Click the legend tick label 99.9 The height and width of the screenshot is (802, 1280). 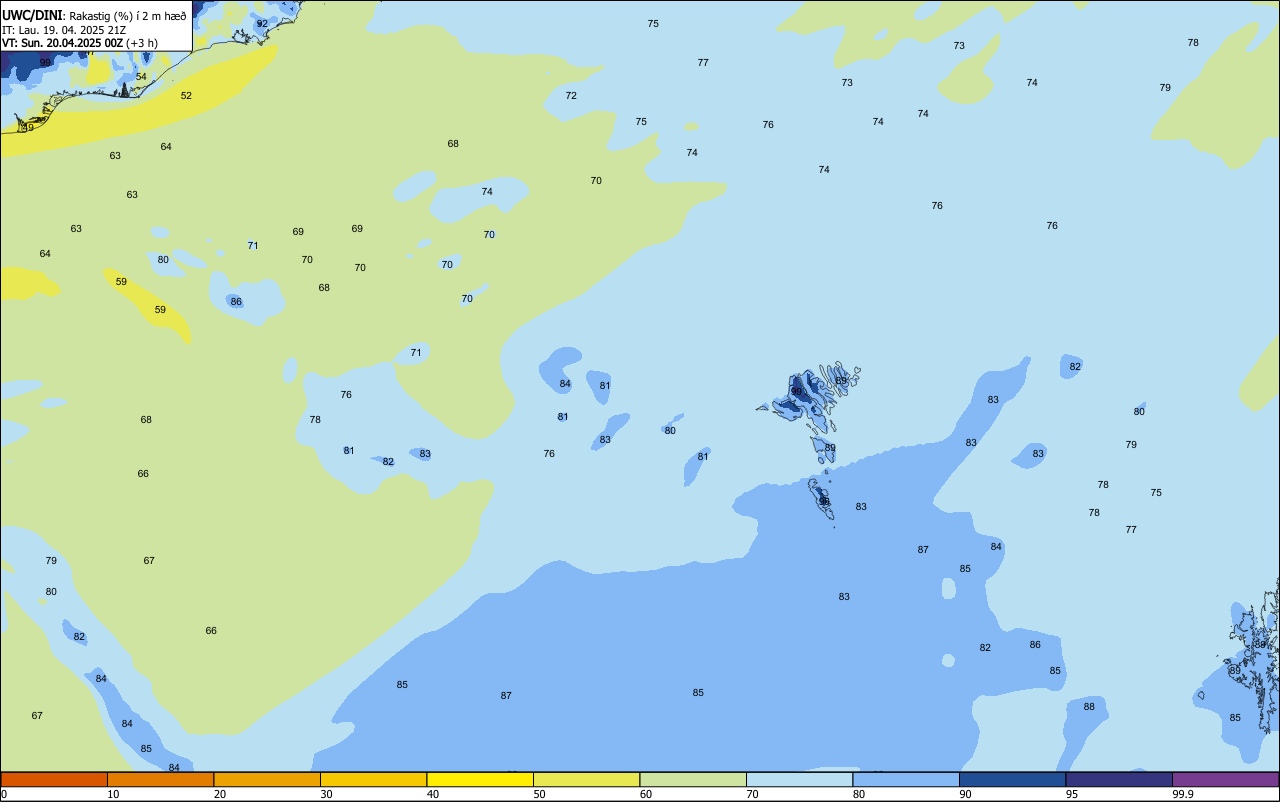1183,794
